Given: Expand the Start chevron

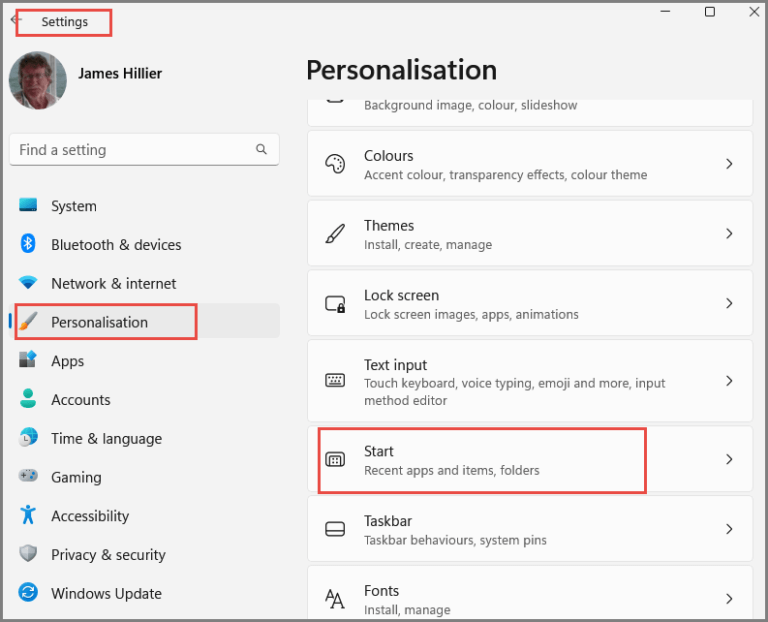Looking at the screenshot, I should (729, 459).
